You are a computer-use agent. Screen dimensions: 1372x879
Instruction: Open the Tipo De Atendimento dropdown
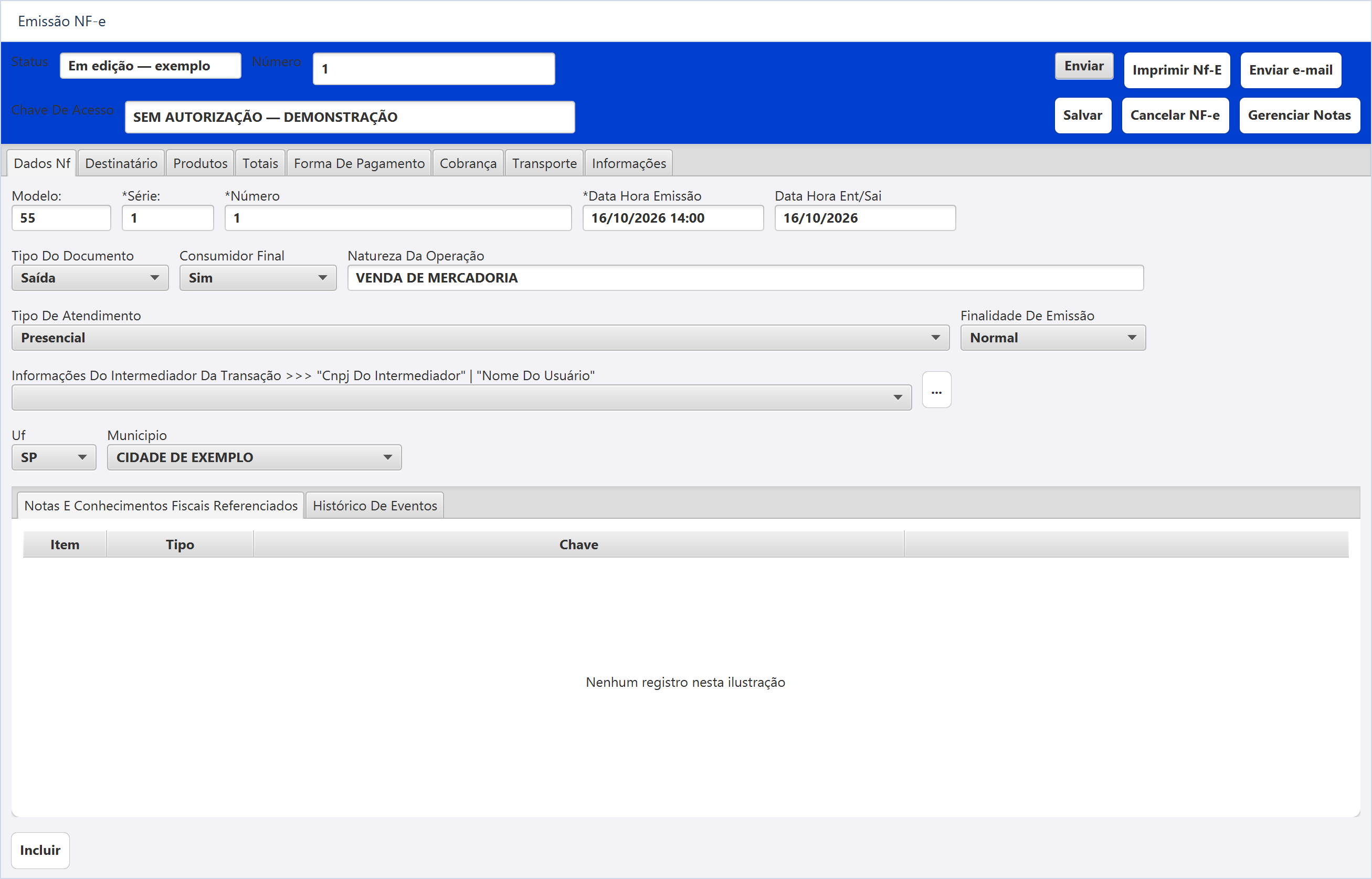(480, 338)
